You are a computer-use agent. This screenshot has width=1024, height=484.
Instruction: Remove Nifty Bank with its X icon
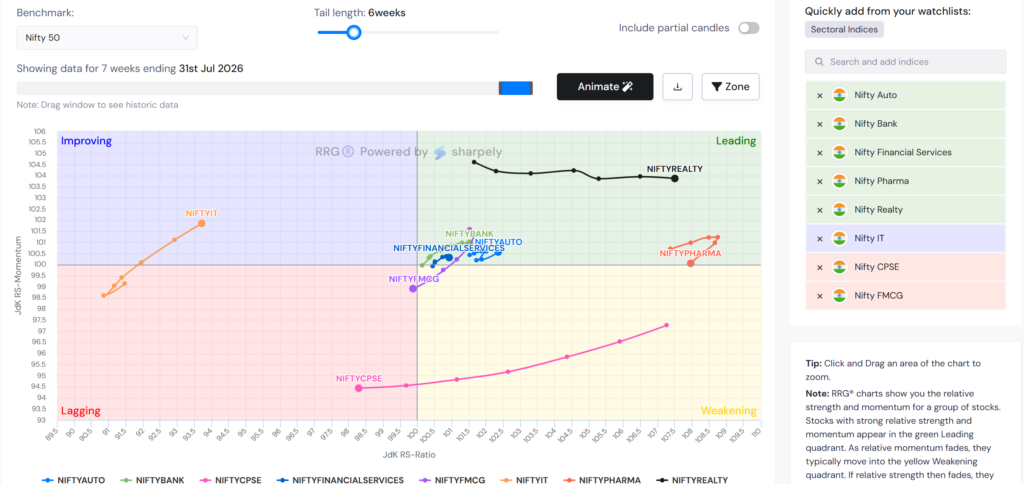pyautogui.click(x=820, y=124)
